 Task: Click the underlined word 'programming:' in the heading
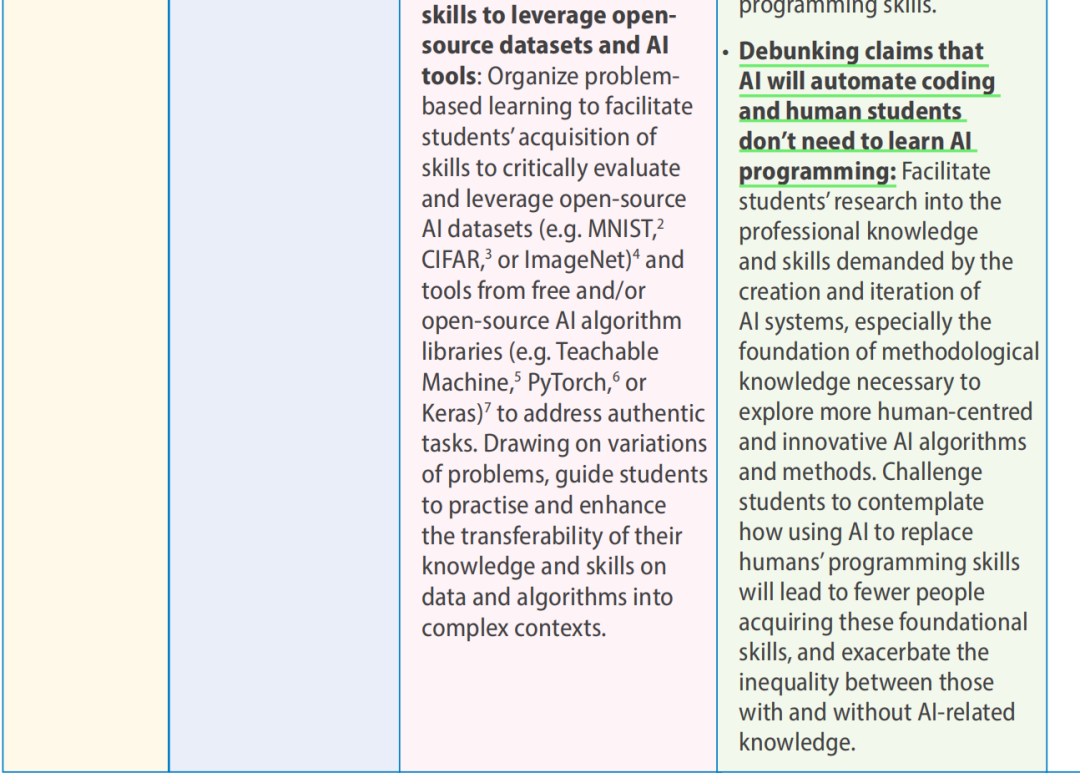pyautogui.click(x=817, y=172)
